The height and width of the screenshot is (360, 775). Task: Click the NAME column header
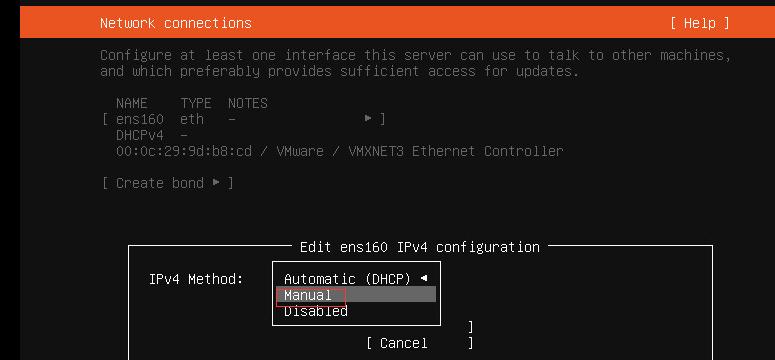(131, 103)
